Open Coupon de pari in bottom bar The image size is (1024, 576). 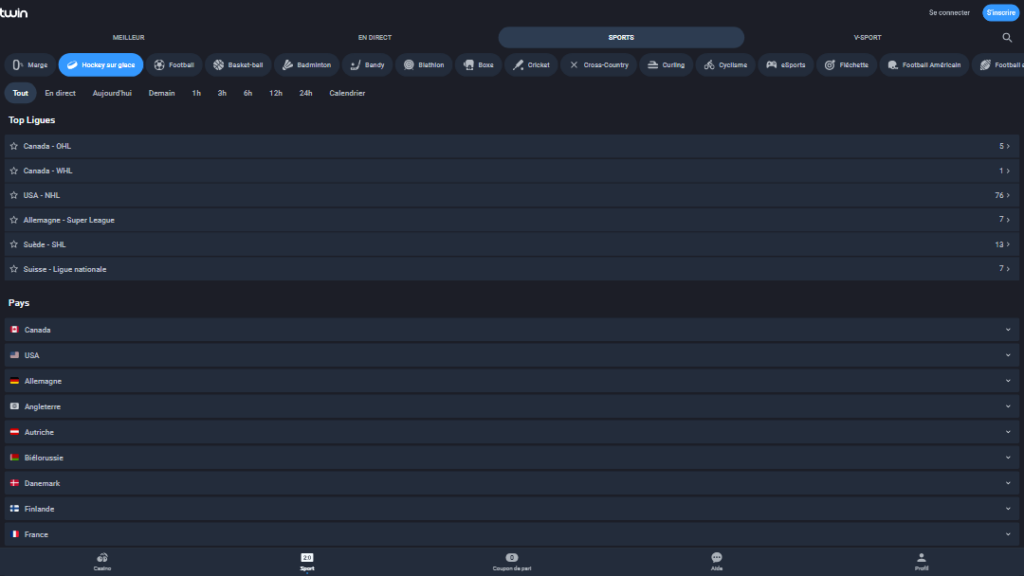click(x=512, y=561)
